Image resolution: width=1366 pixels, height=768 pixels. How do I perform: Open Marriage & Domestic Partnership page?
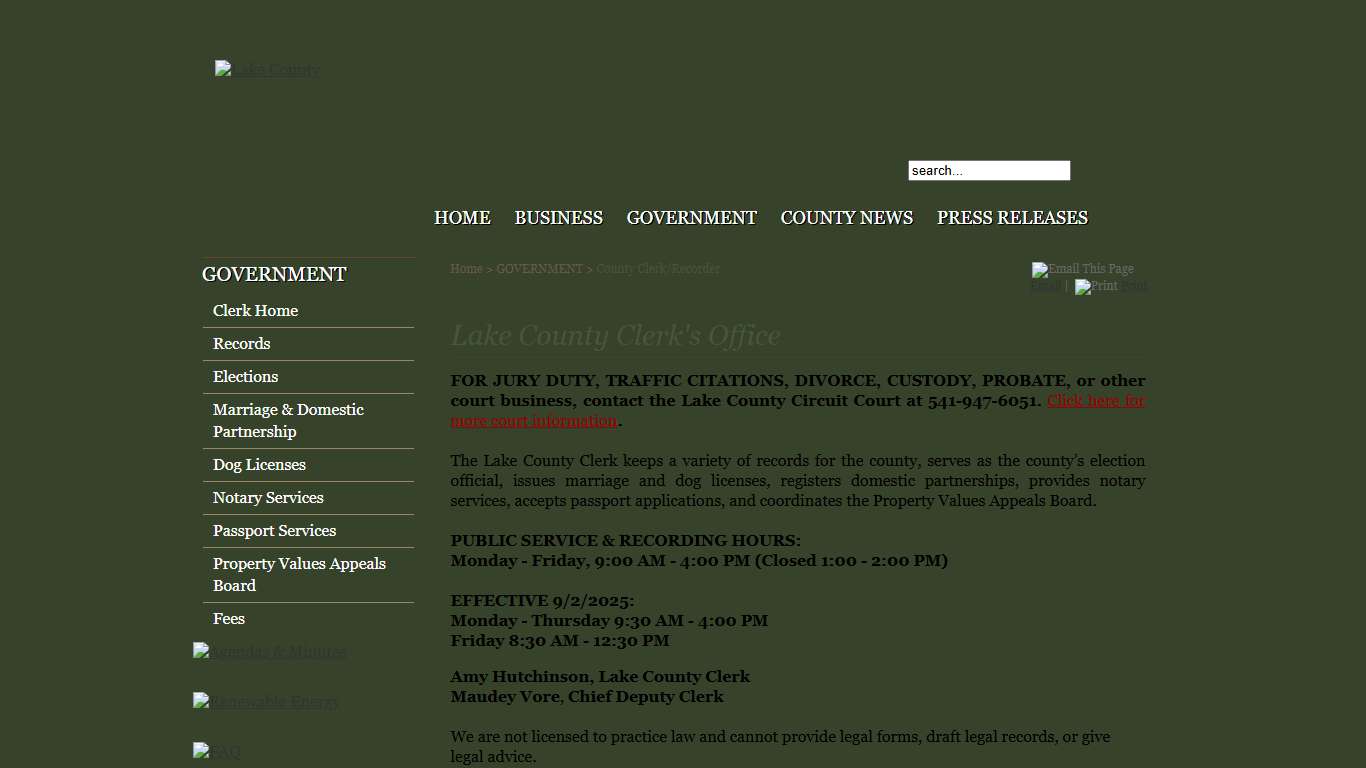point(288,421)
